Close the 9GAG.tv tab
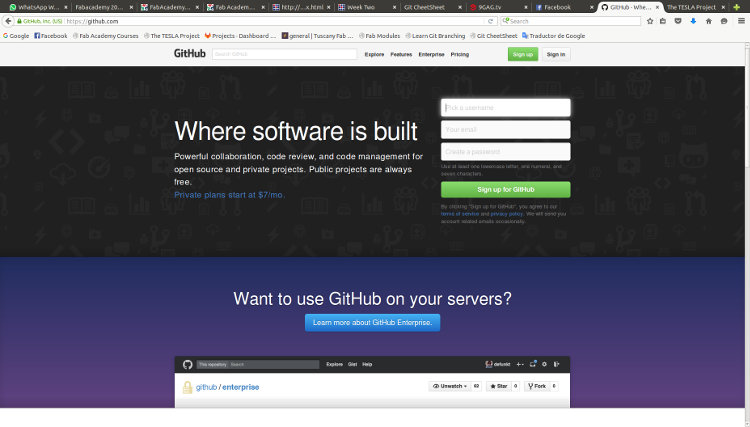The image size is (750, 427). 526,7
